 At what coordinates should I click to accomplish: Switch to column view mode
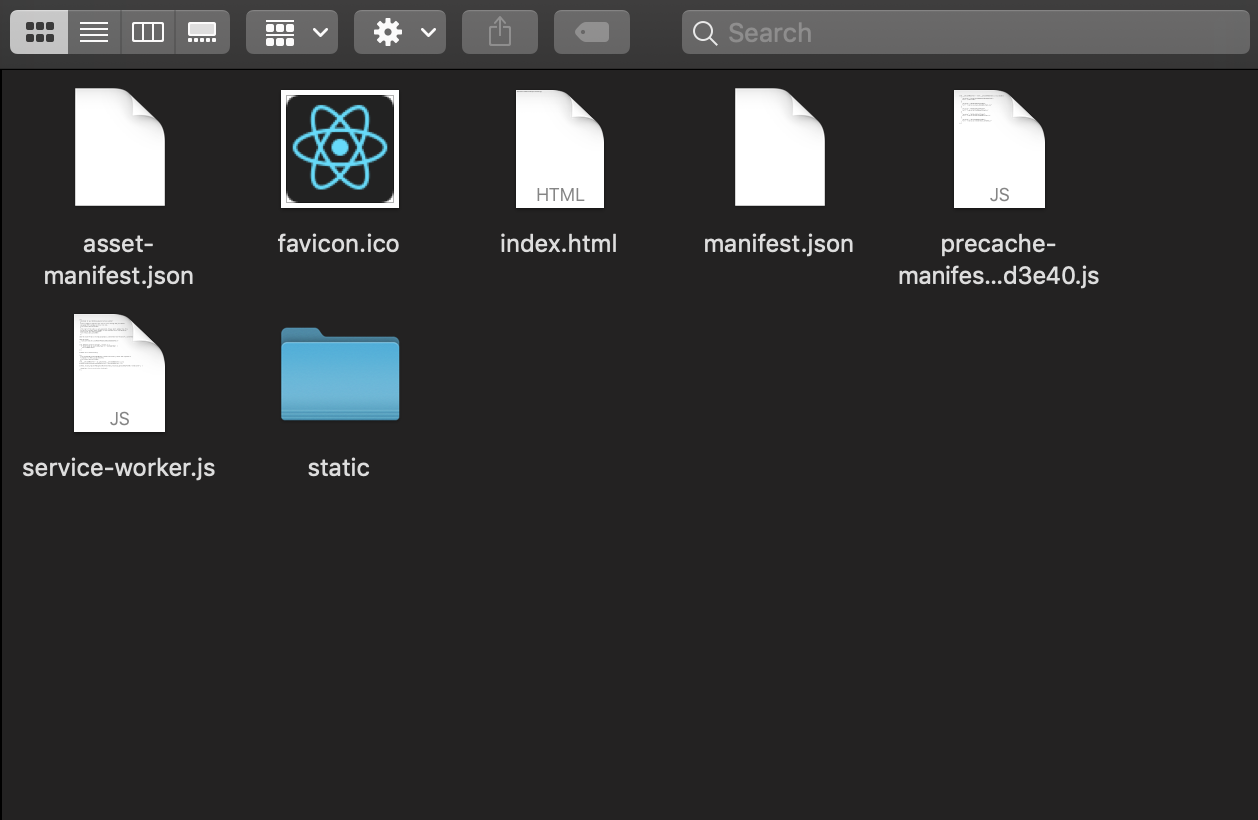(148, 33)
